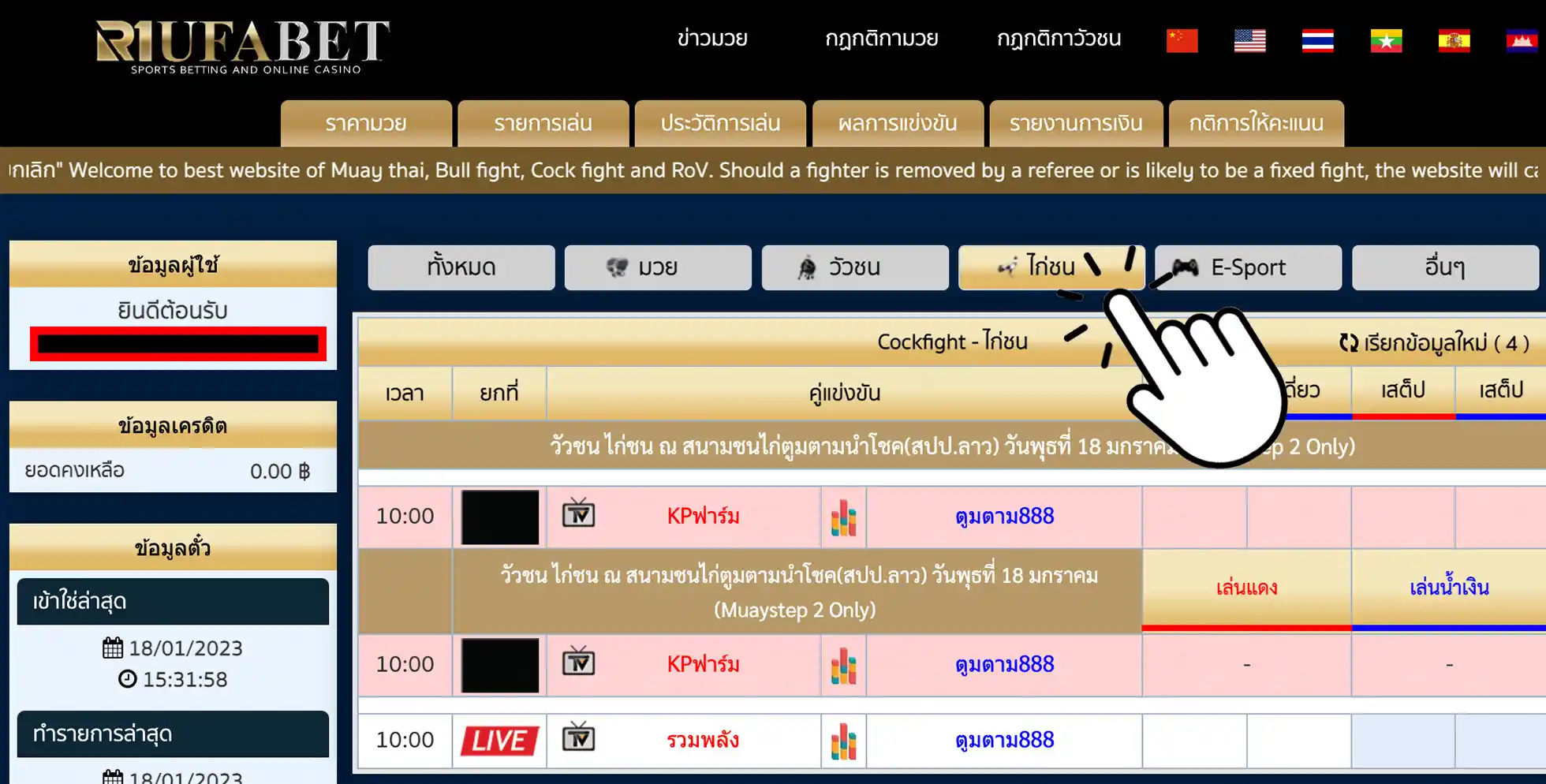1546x784 pixels.
Task: Click the ยกที่ column header
Action: (x=499, y=392)
